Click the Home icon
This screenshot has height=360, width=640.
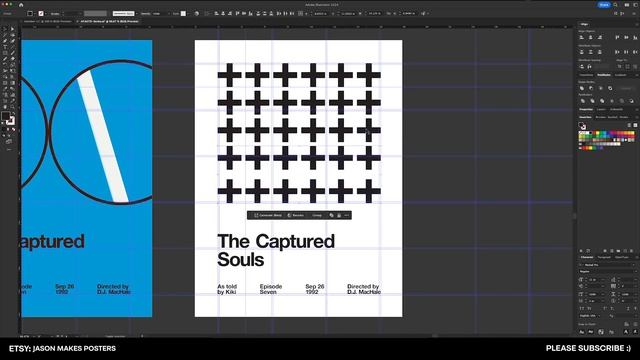[x=21, y=5]
